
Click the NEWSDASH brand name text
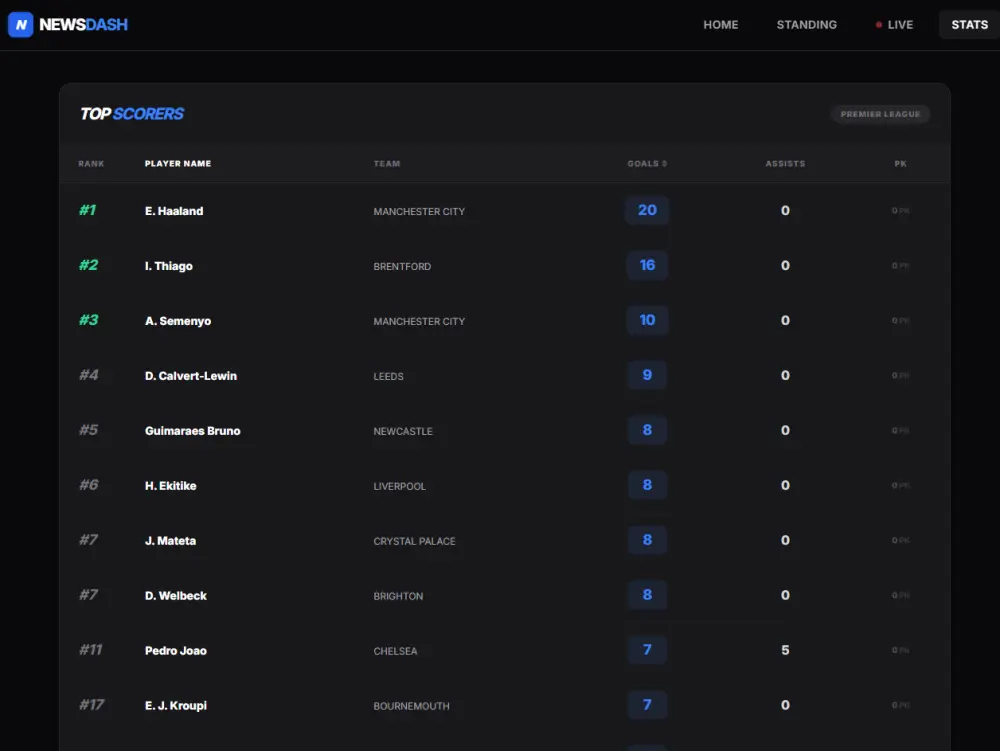tap(84, 25)
